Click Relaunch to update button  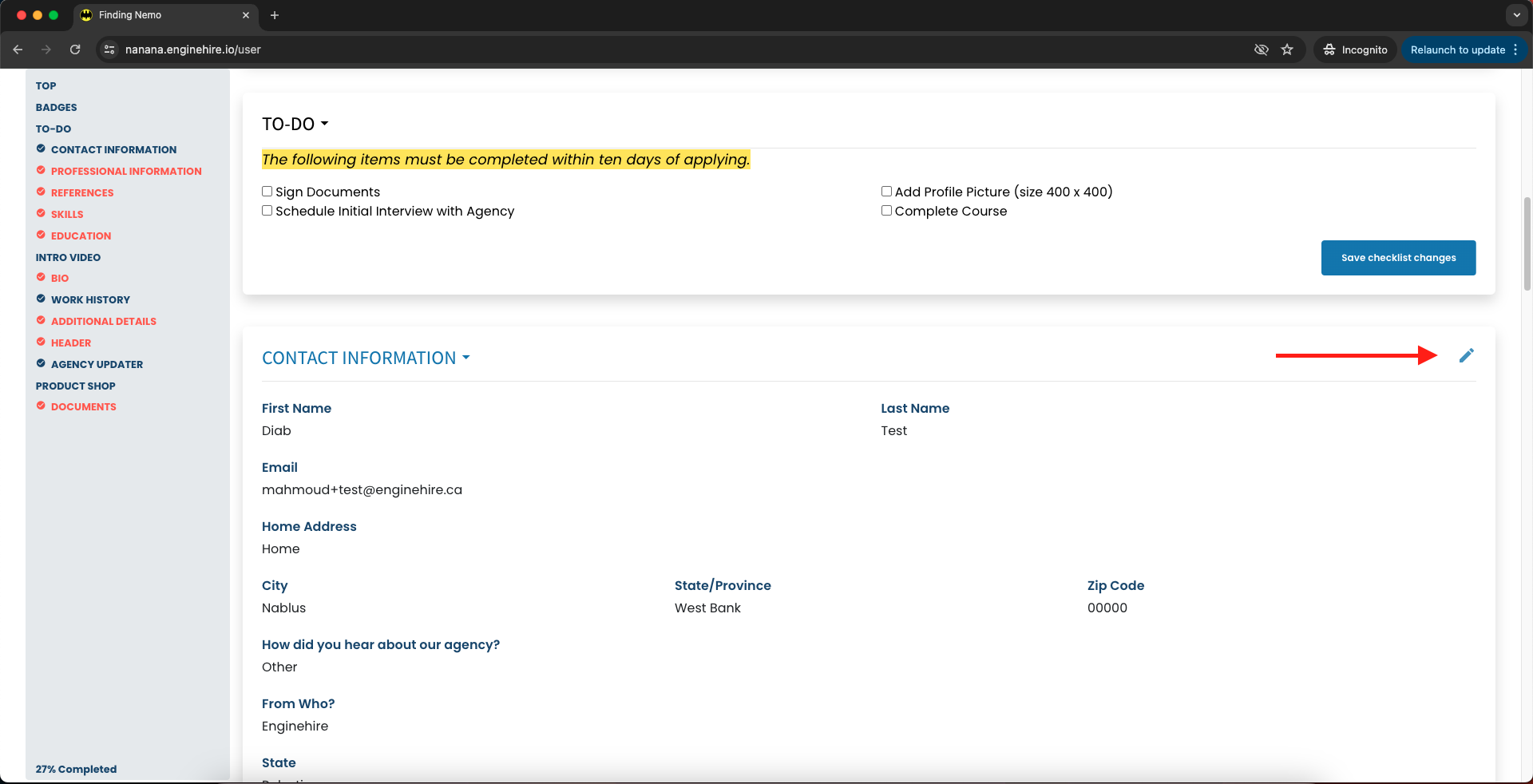pos(1458,49)
